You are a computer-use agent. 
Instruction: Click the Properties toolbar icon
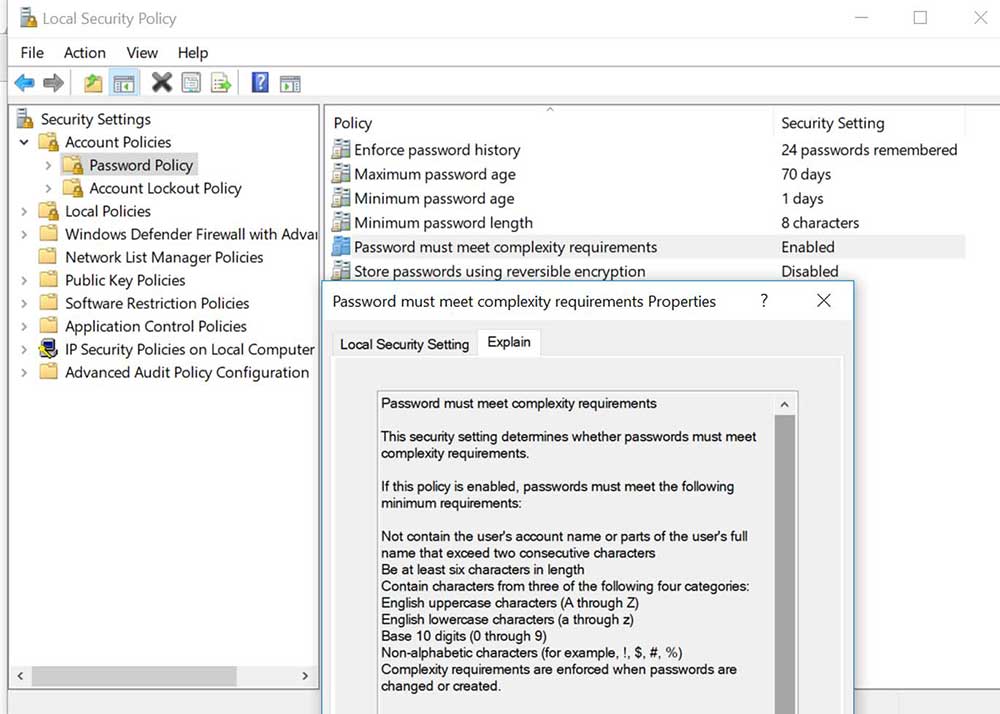[191, 83]
